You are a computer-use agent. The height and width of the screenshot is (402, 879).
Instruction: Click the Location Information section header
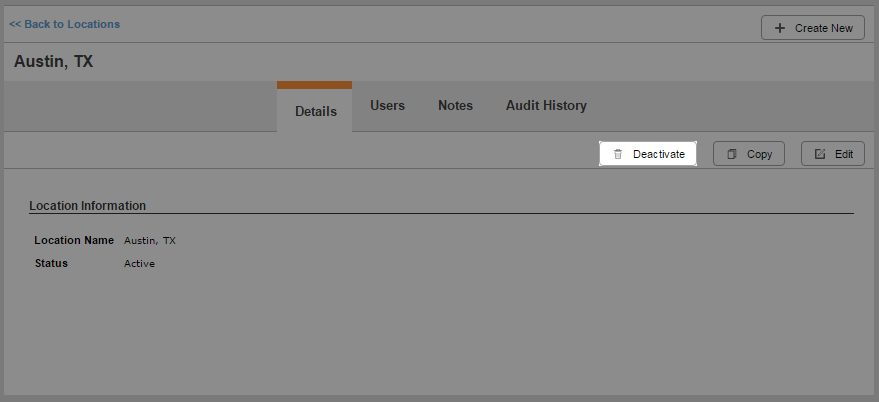[87, 206]
